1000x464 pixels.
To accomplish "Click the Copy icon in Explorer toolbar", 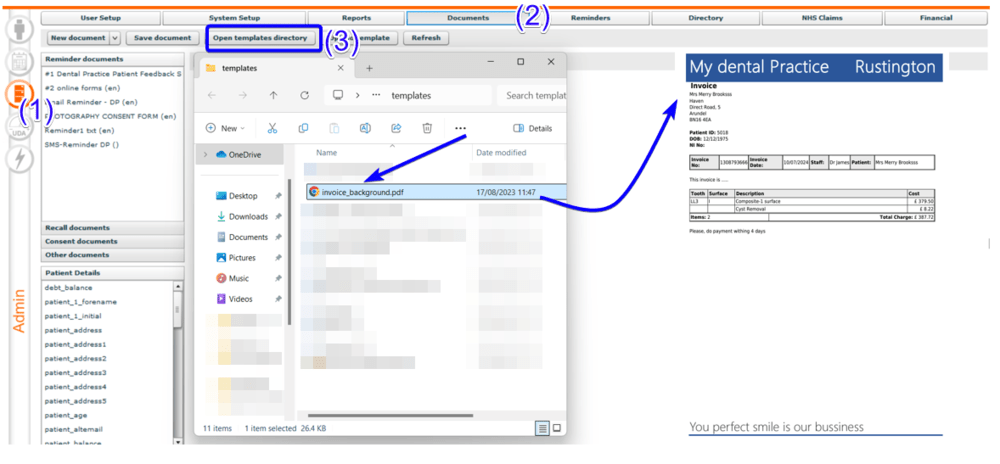I will point(304,128).
